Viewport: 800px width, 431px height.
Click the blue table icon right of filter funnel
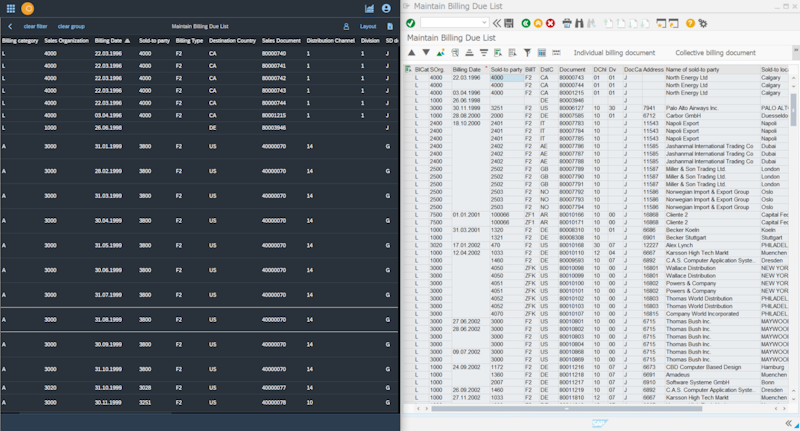(x=542, y=53)
